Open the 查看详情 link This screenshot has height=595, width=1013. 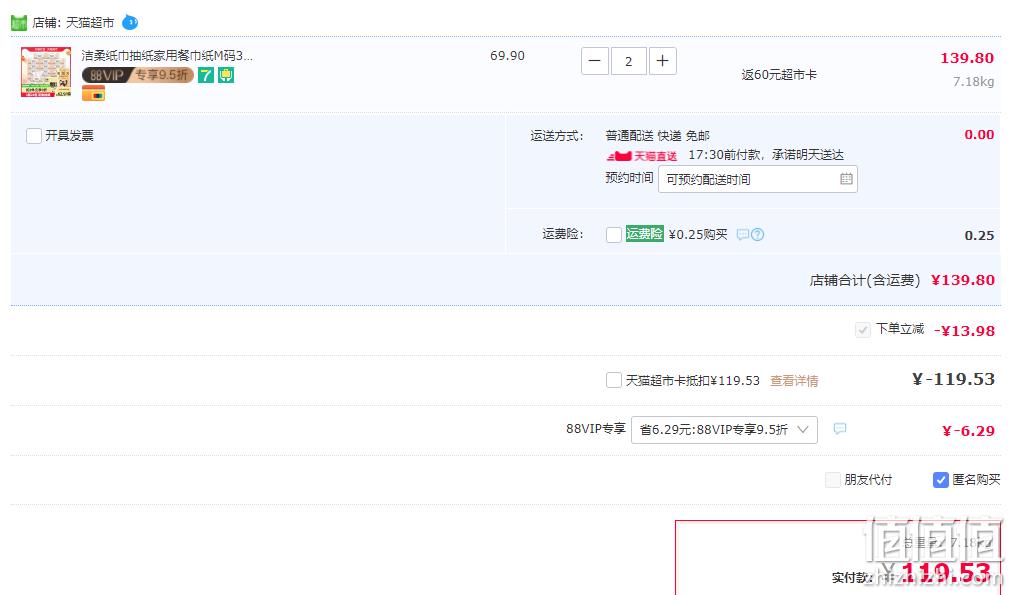[794, 381]
